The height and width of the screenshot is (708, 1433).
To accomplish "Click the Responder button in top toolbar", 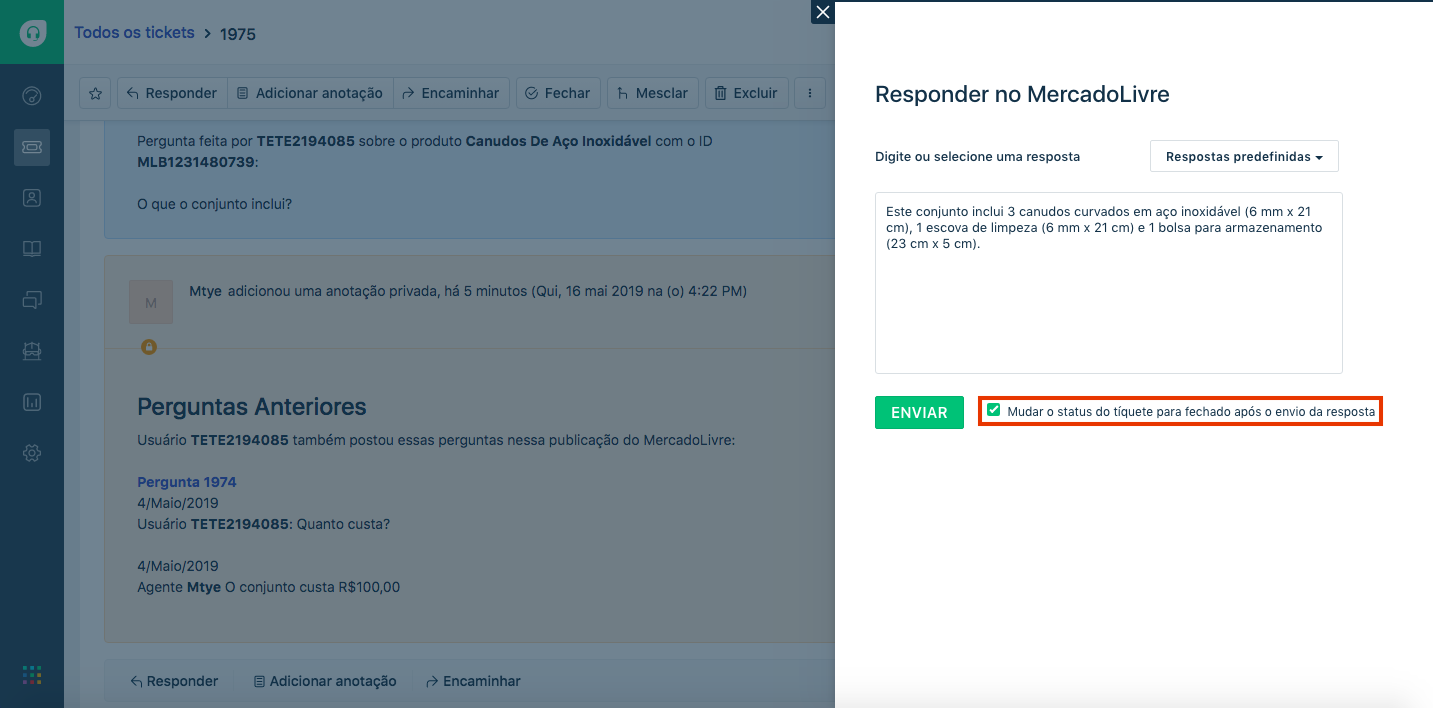I will pyautogui.click(x=172, y=93).
